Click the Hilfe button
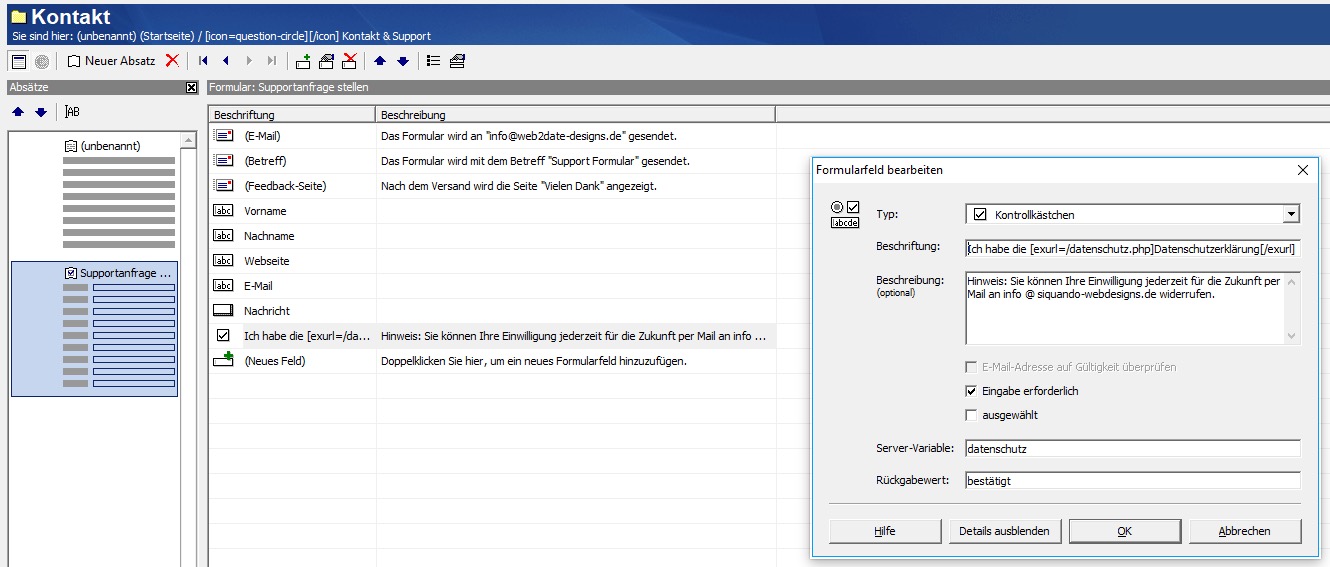 (x=885, y=531)
